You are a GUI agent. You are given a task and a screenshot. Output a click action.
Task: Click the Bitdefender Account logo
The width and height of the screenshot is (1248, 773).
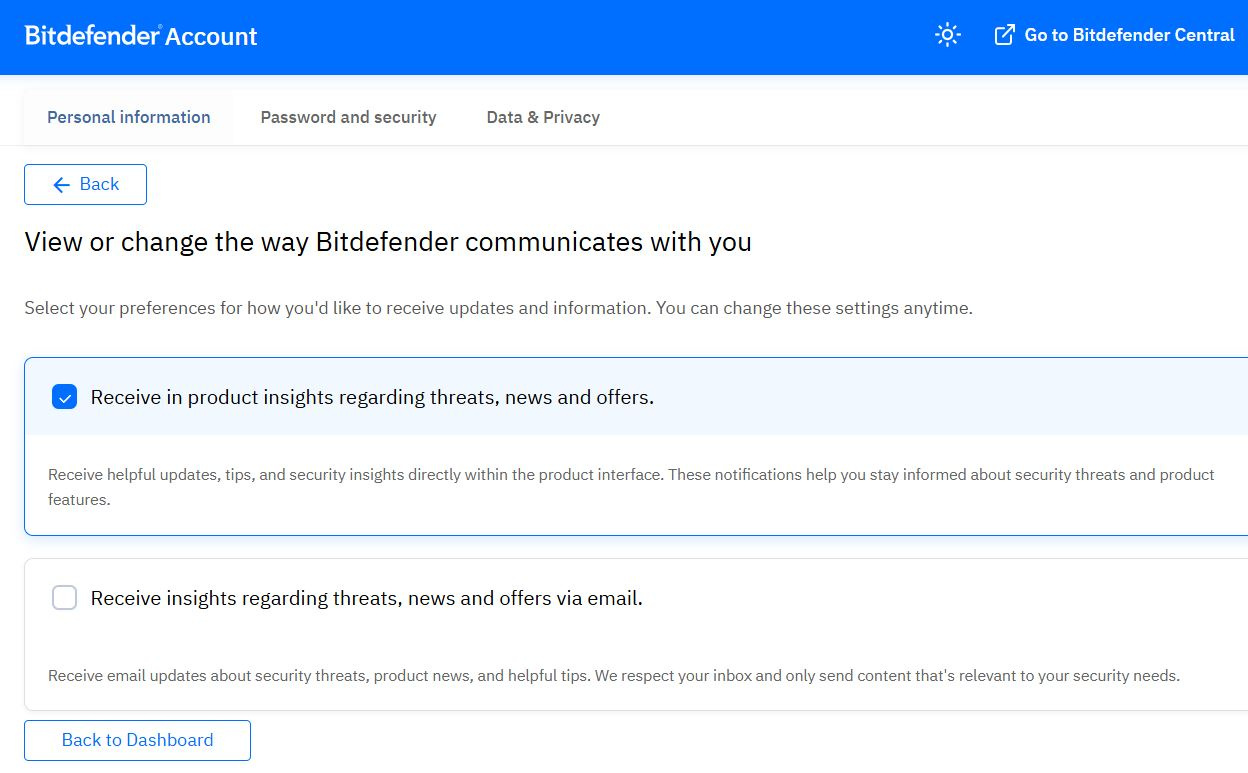(x=141, y=36)
